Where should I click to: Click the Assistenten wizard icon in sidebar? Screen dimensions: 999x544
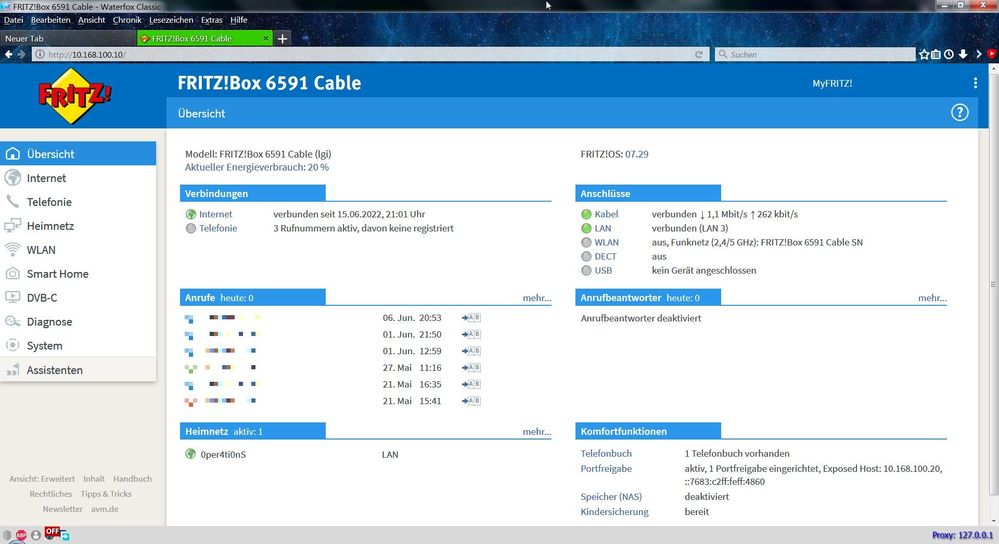click(x=13, y=370)
